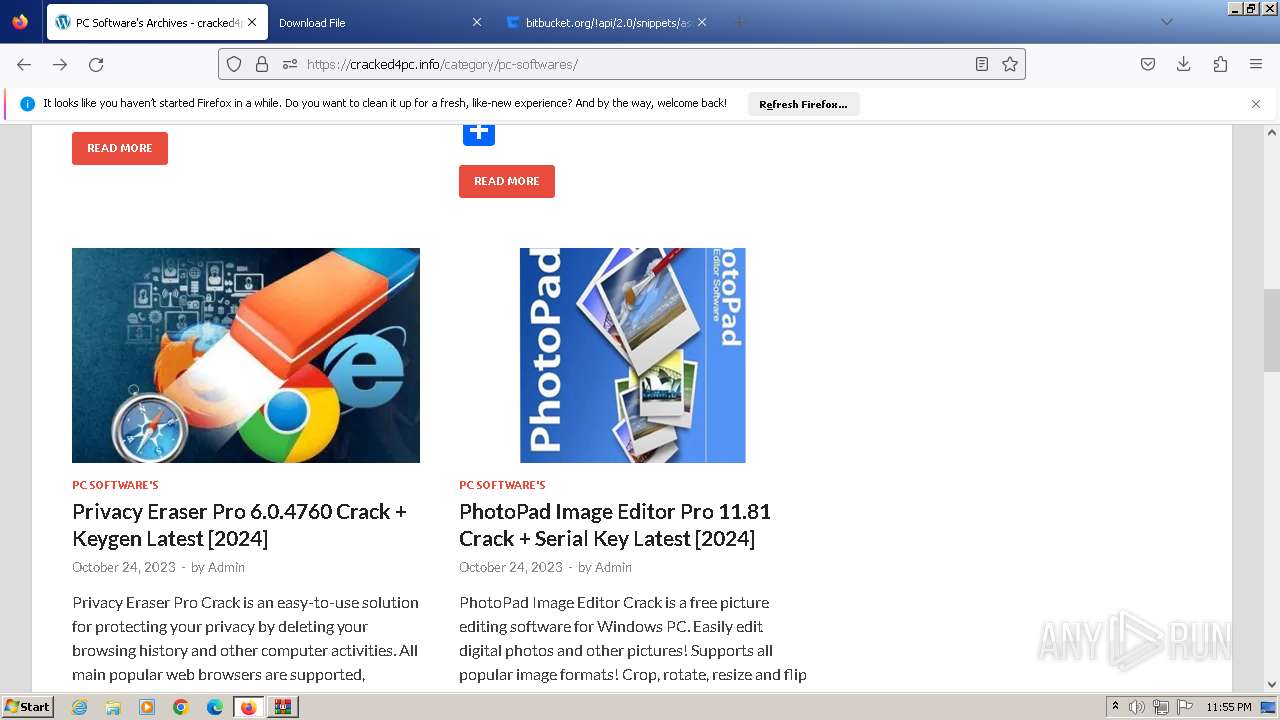Click scrollbar up arrow

coord(1272,132)
